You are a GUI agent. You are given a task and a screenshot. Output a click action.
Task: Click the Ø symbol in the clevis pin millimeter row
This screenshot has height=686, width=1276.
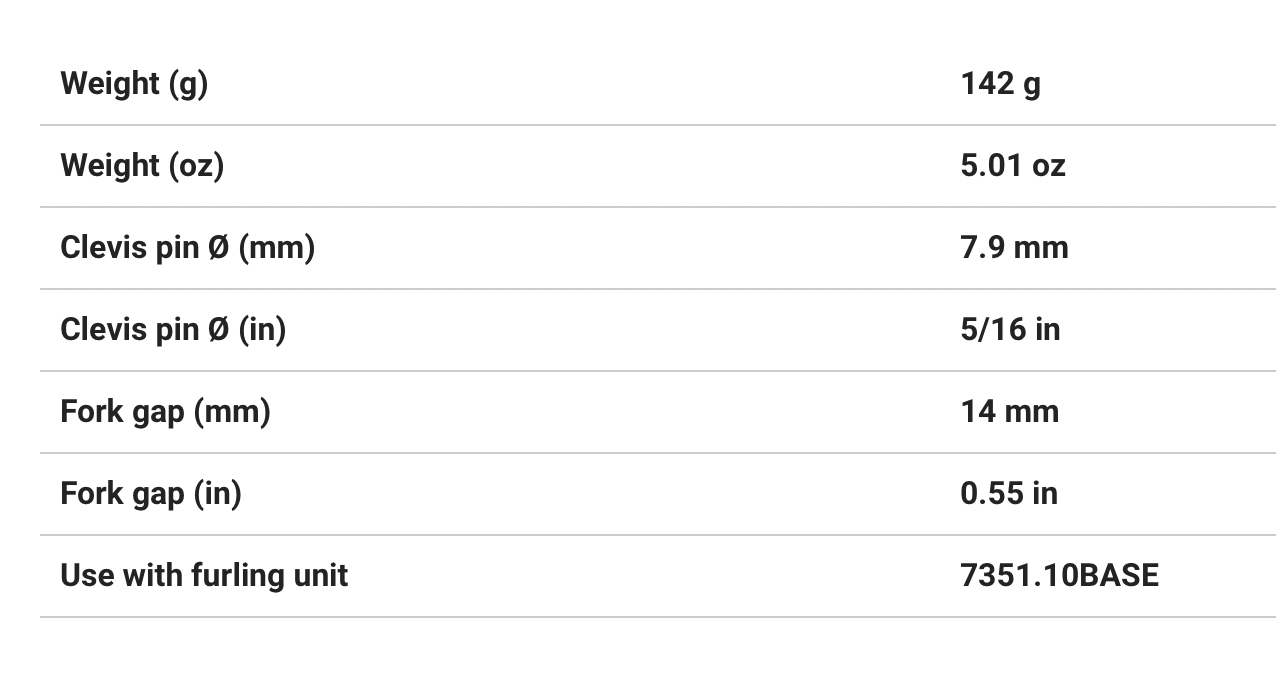219,247
